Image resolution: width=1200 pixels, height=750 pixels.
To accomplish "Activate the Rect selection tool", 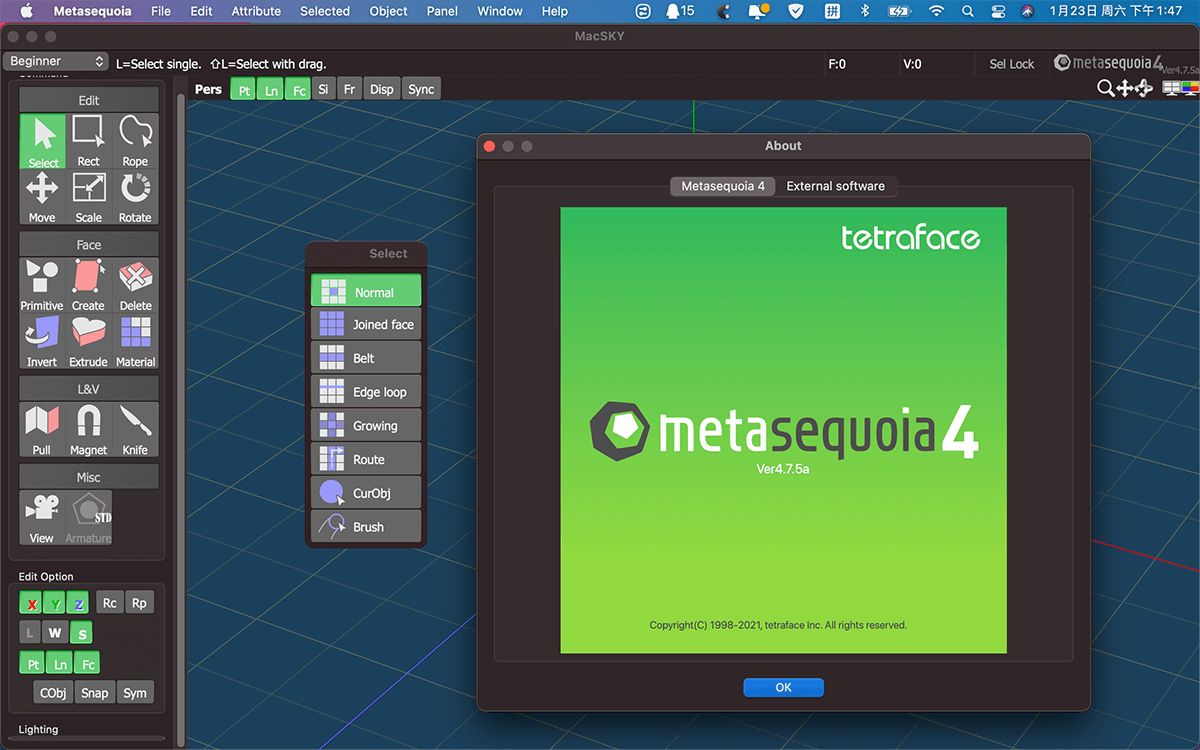I will pyautogui.click(x=89, y=141).
